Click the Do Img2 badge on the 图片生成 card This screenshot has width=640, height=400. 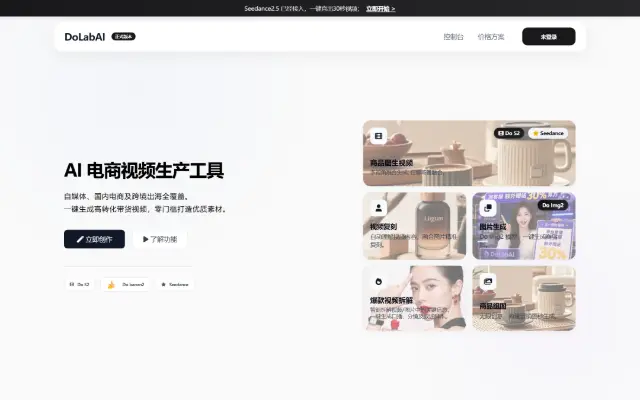pos(553,205)
